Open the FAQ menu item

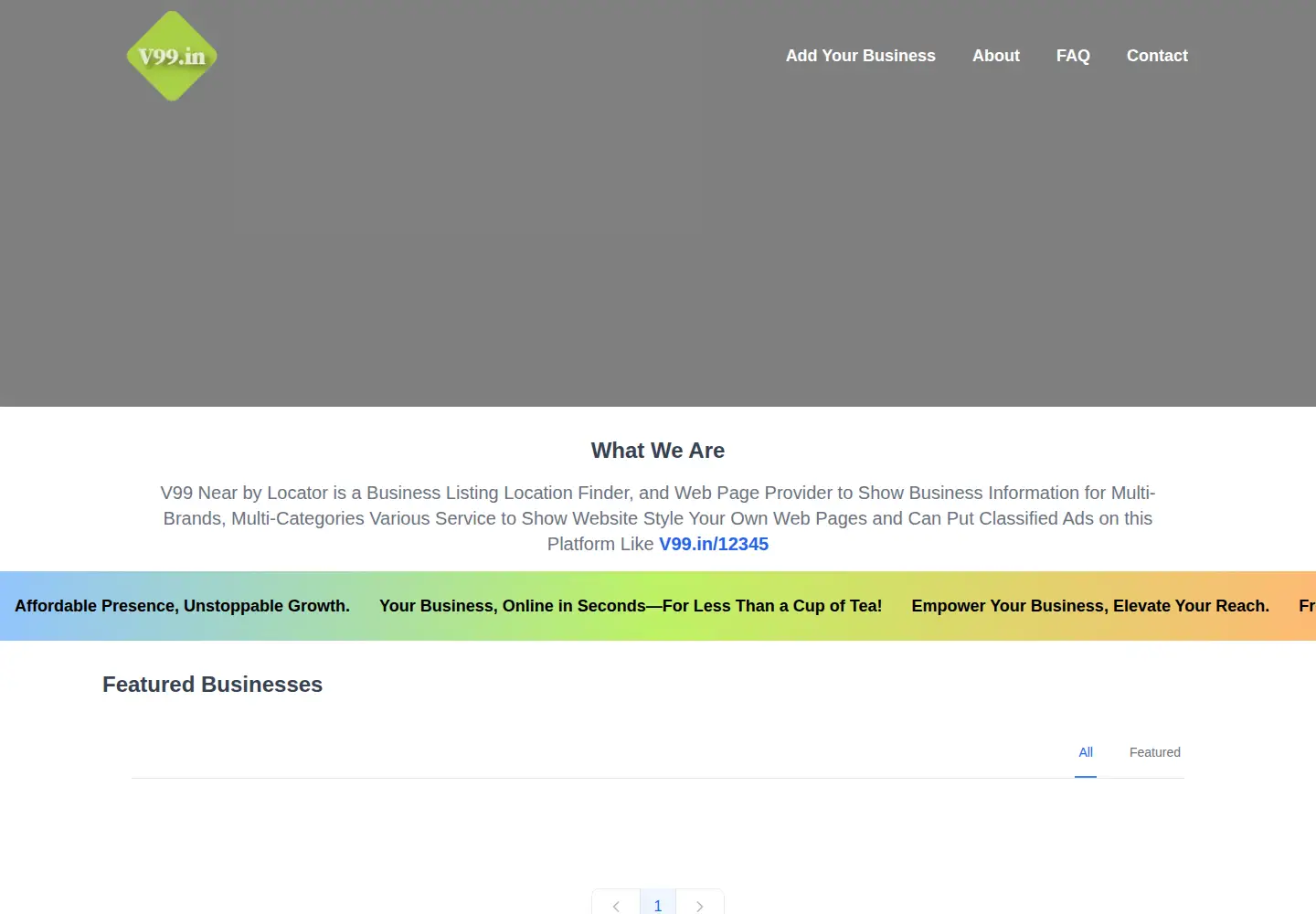pyautogui.click(x=1073, y=56)
